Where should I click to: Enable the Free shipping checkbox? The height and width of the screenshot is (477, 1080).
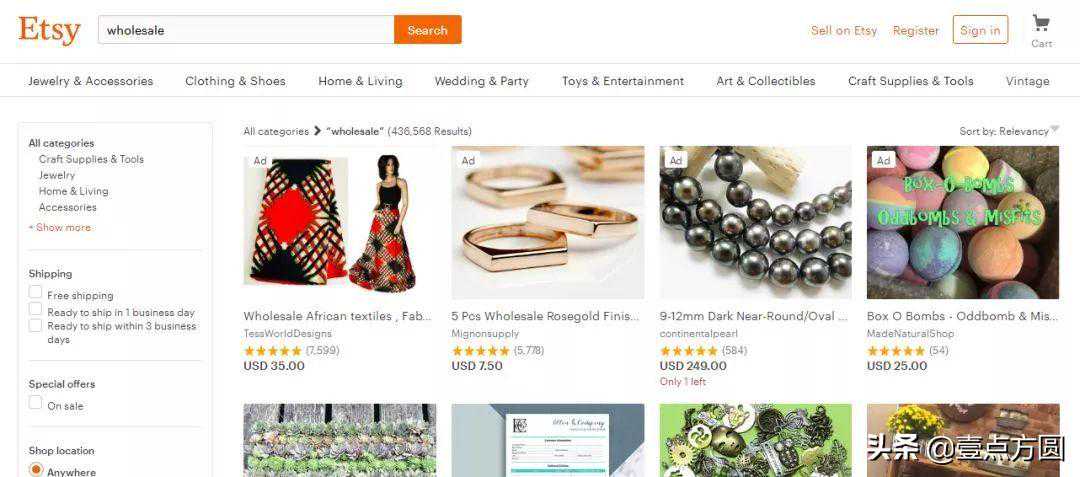pos(36,293)
